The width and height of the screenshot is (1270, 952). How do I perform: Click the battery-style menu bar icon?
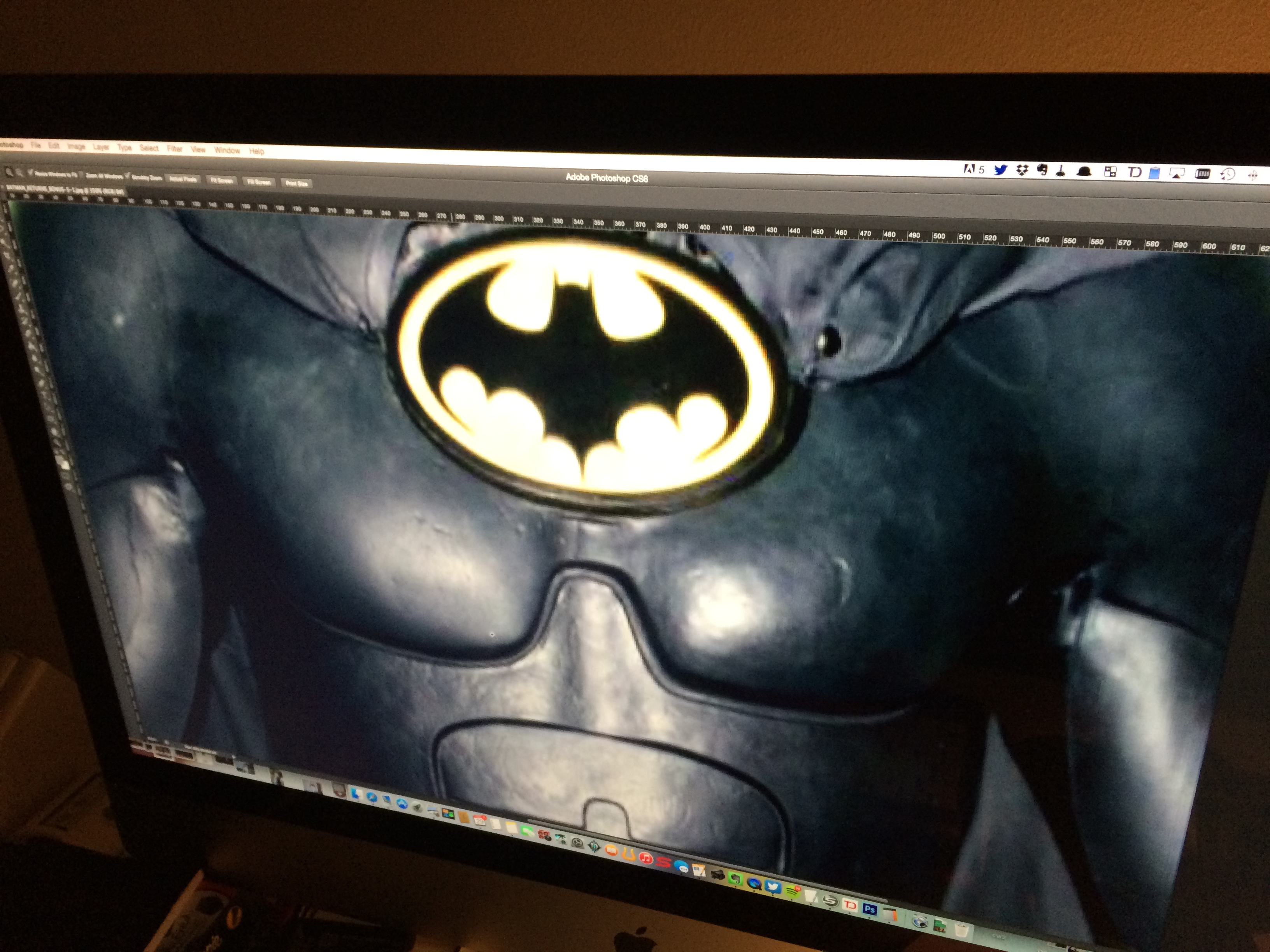pos(1203,174)
